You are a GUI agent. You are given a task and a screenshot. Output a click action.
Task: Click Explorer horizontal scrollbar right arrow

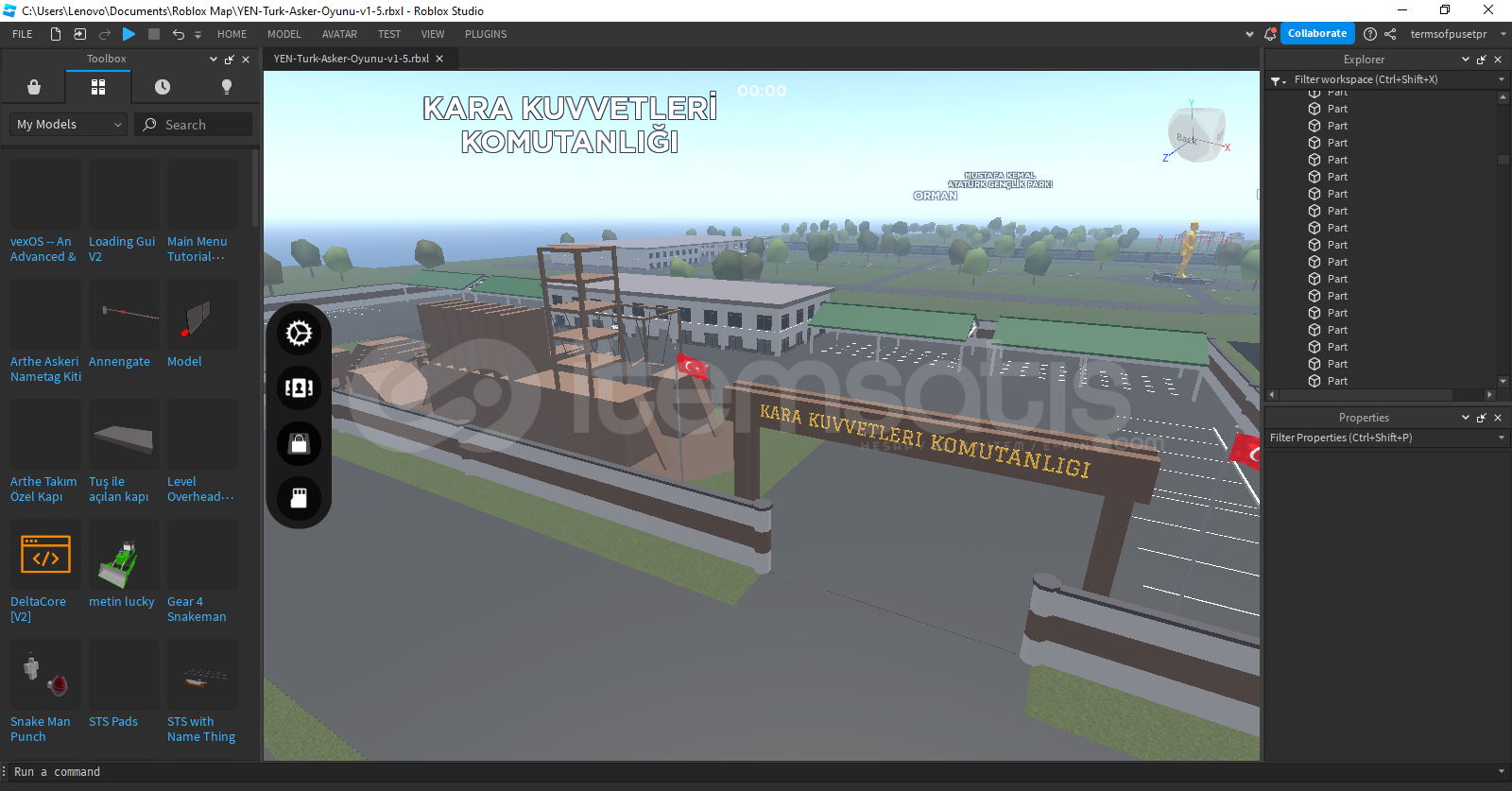[x=1490, y=395]
